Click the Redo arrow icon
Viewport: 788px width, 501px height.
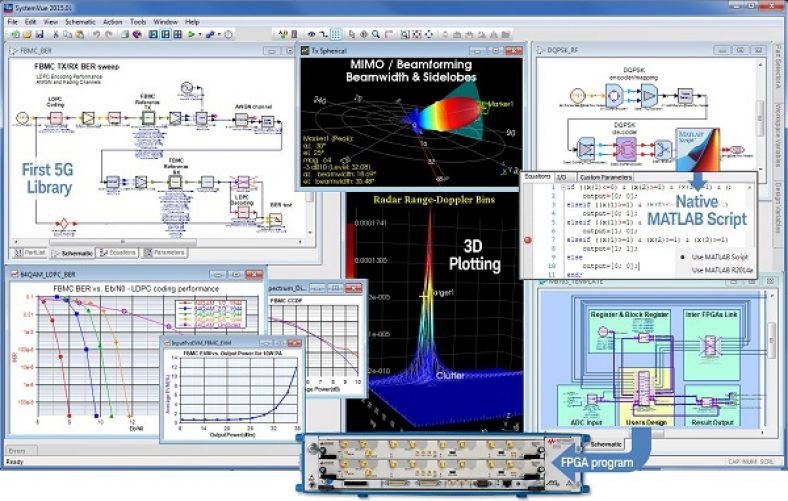109,35
